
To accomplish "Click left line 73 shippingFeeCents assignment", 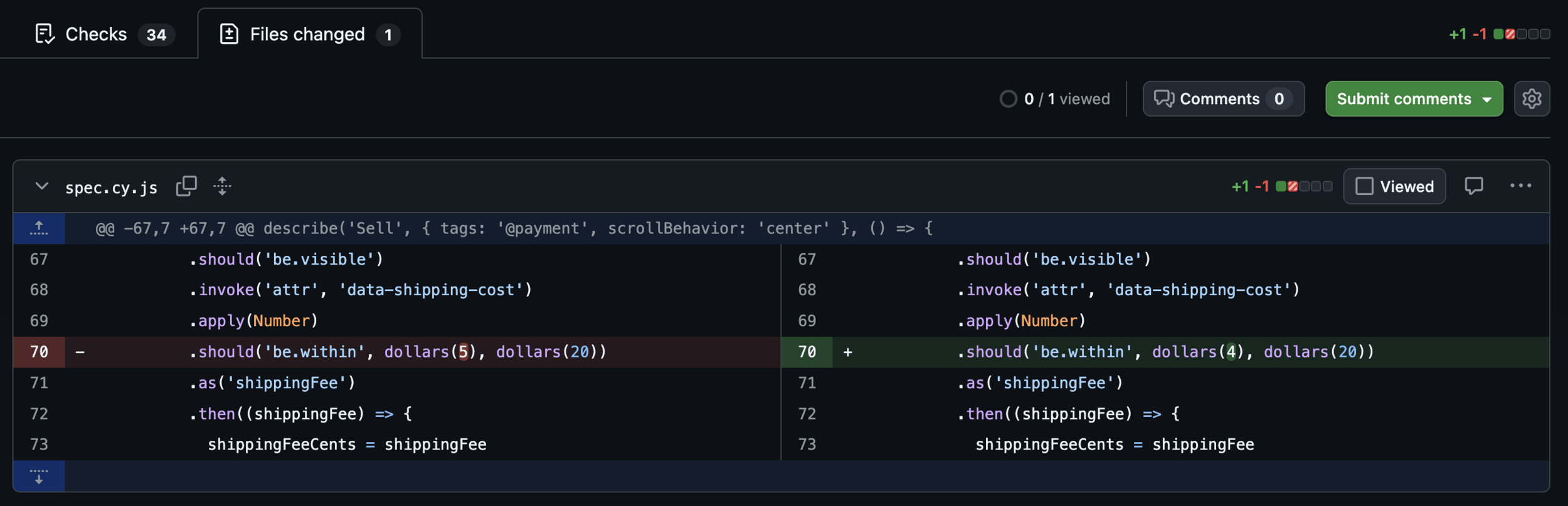I will [347, 445].
